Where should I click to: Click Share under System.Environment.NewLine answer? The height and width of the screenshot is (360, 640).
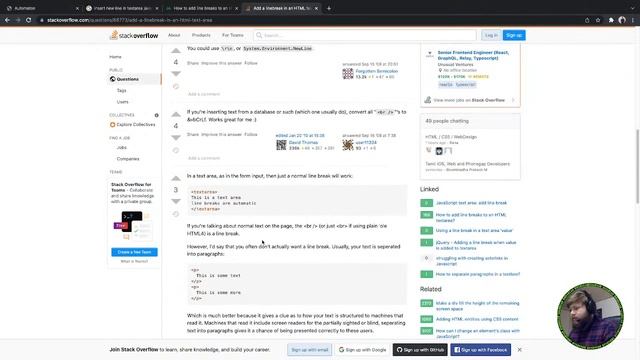[x=193, y=63]
